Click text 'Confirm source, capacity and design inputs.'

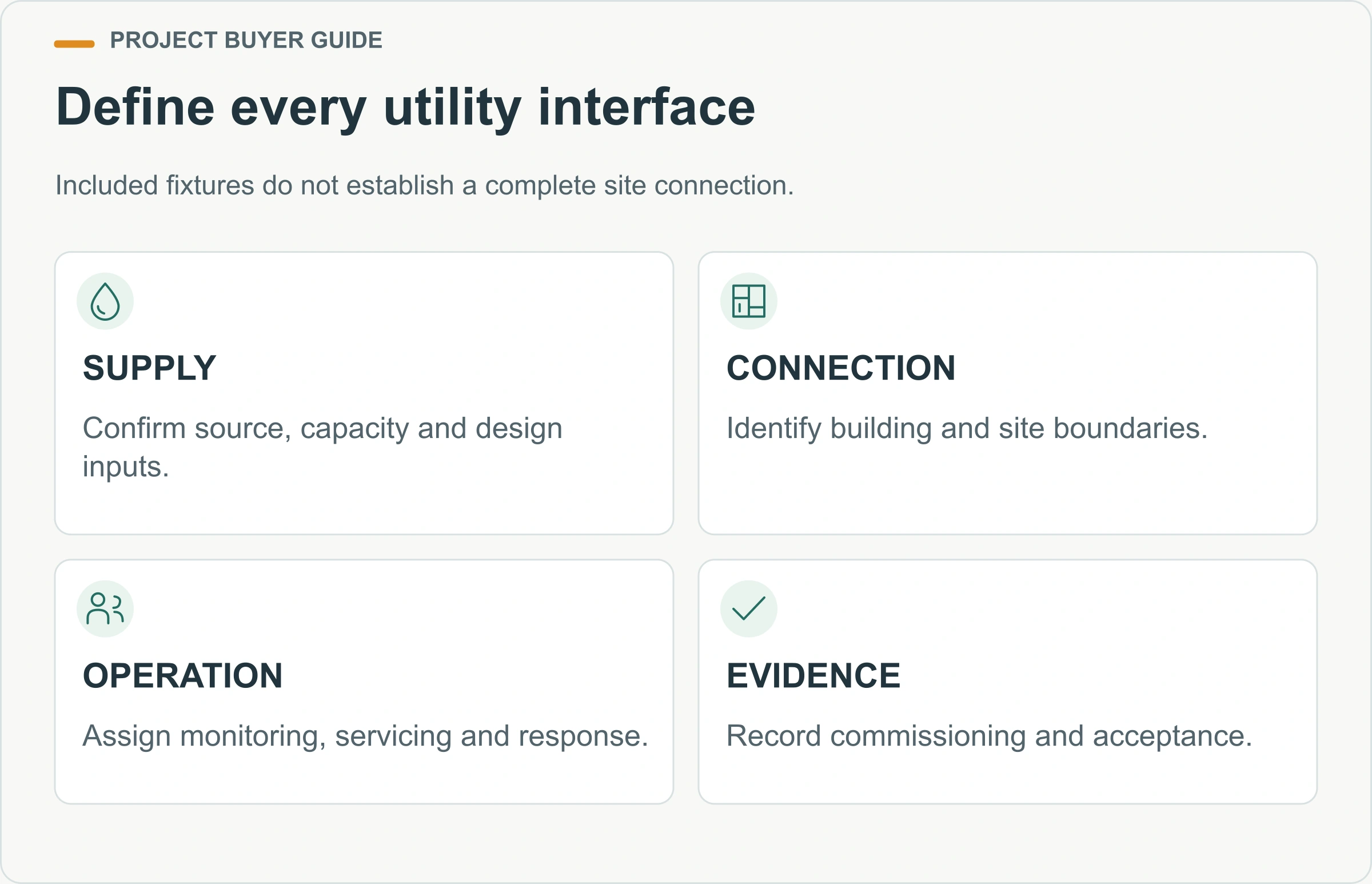322,447
